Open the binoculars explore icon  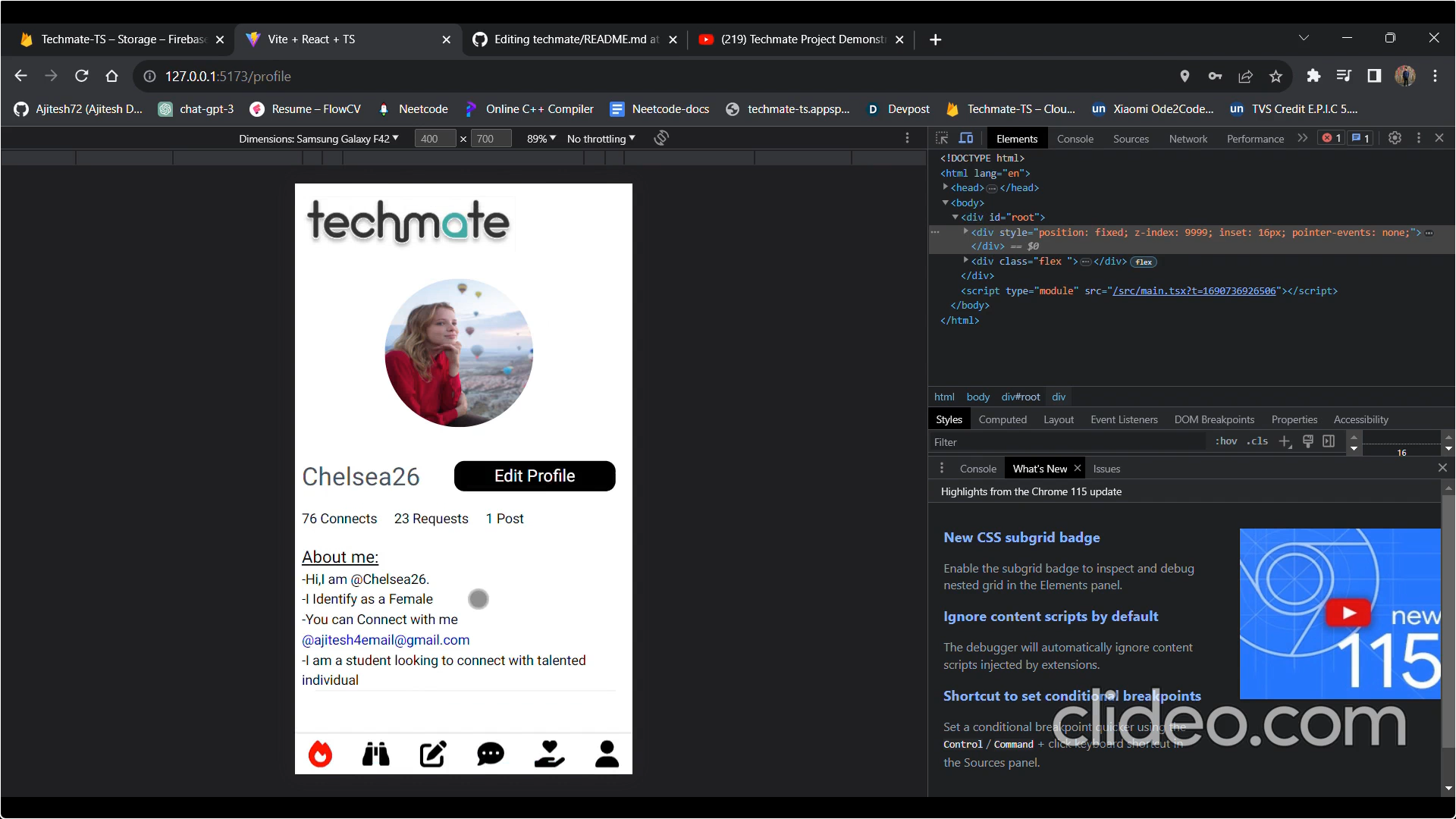coord(376,754)
